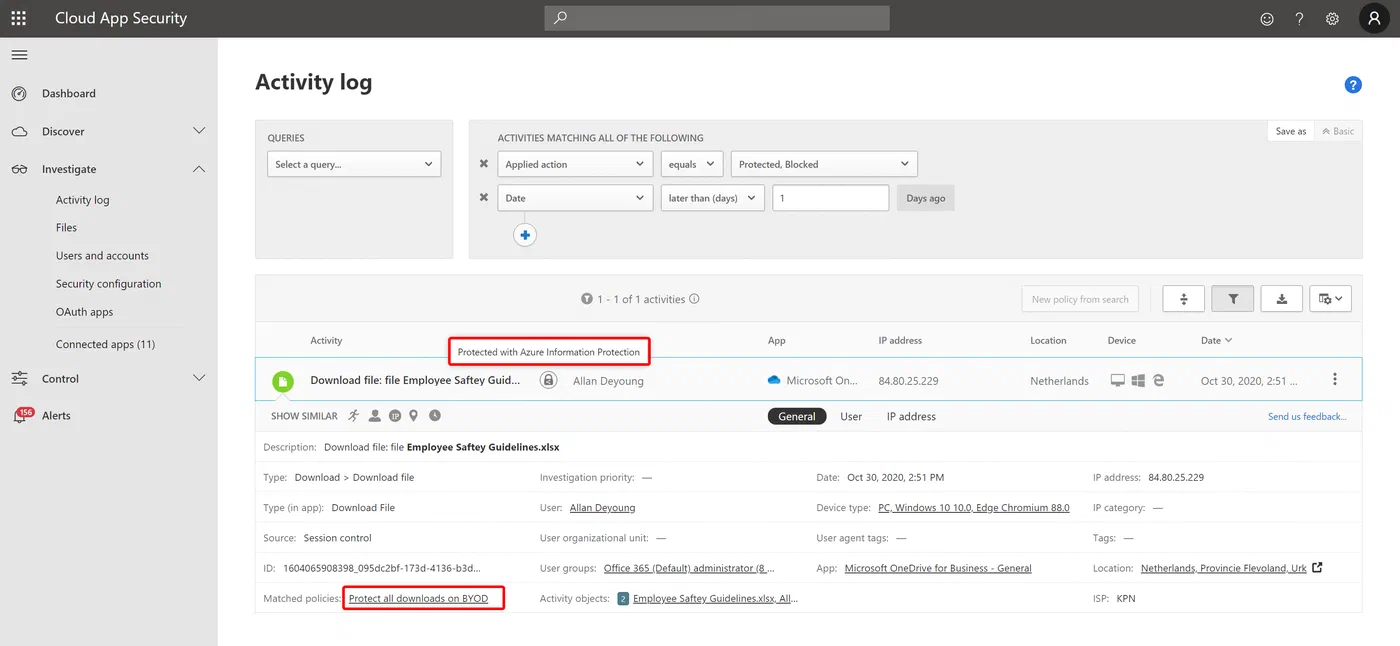
Task: Open the more options menu for the activity row
Action: coord(1334,380)
